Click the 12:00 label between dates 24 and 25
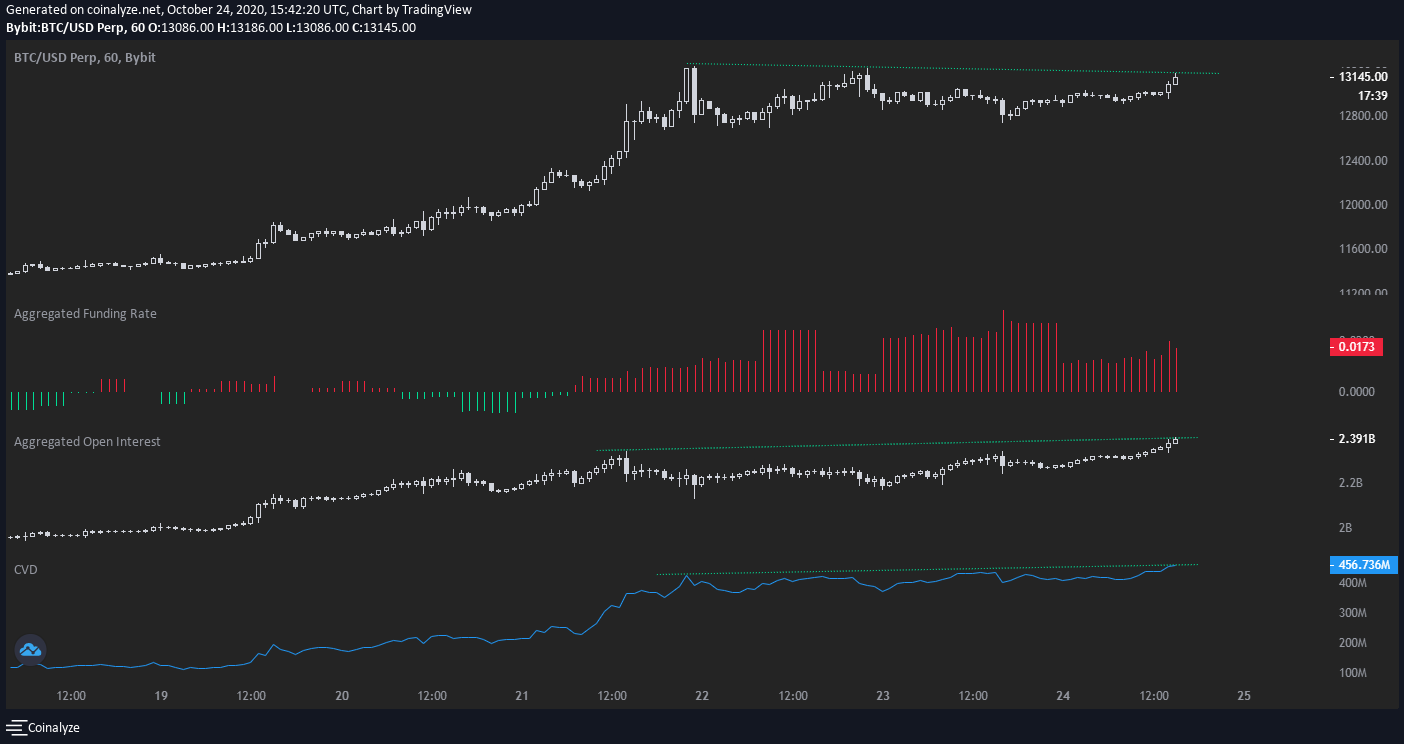The image size is (1404, 744). tap(1154, 695)
